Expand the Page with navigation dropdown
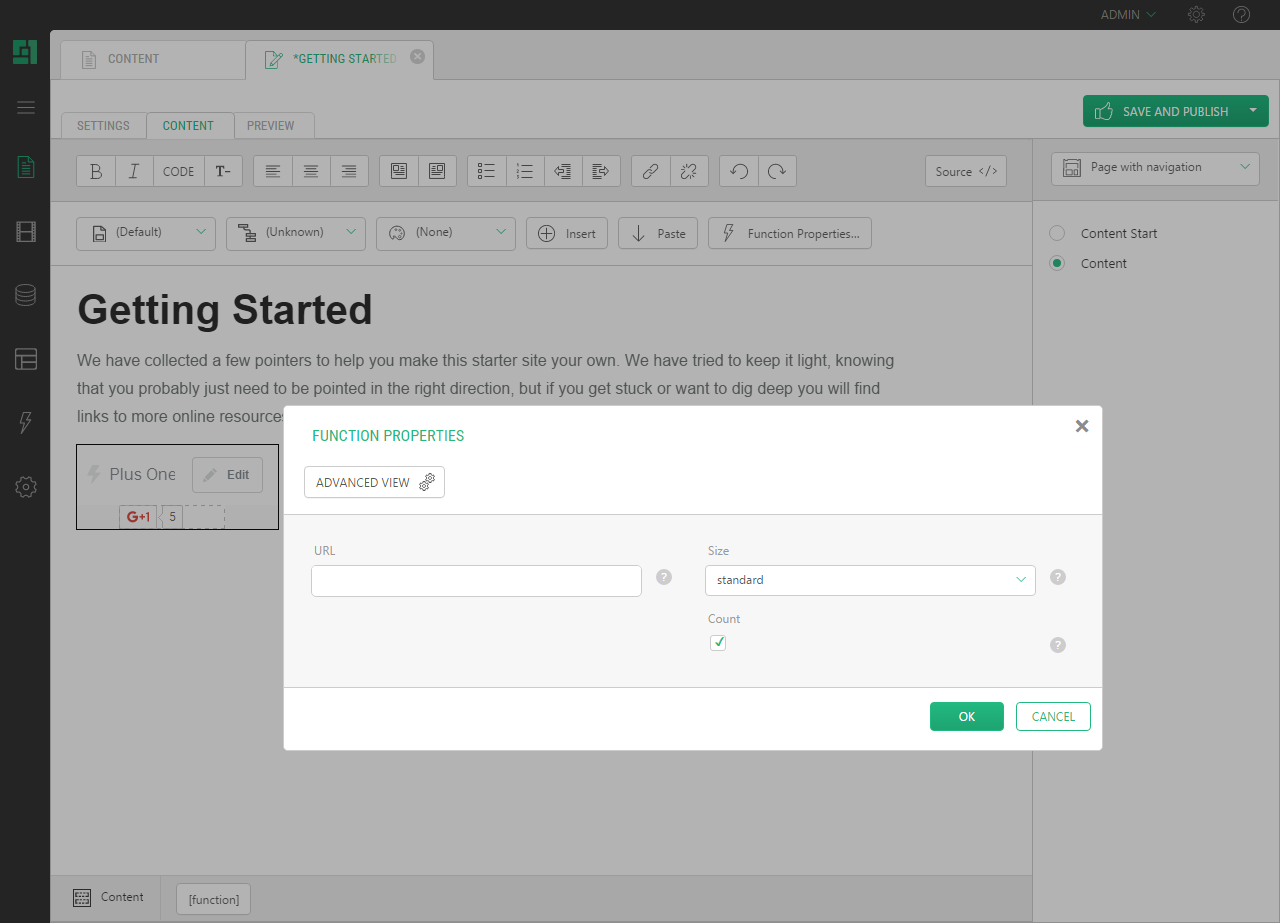 [1155, 168]
